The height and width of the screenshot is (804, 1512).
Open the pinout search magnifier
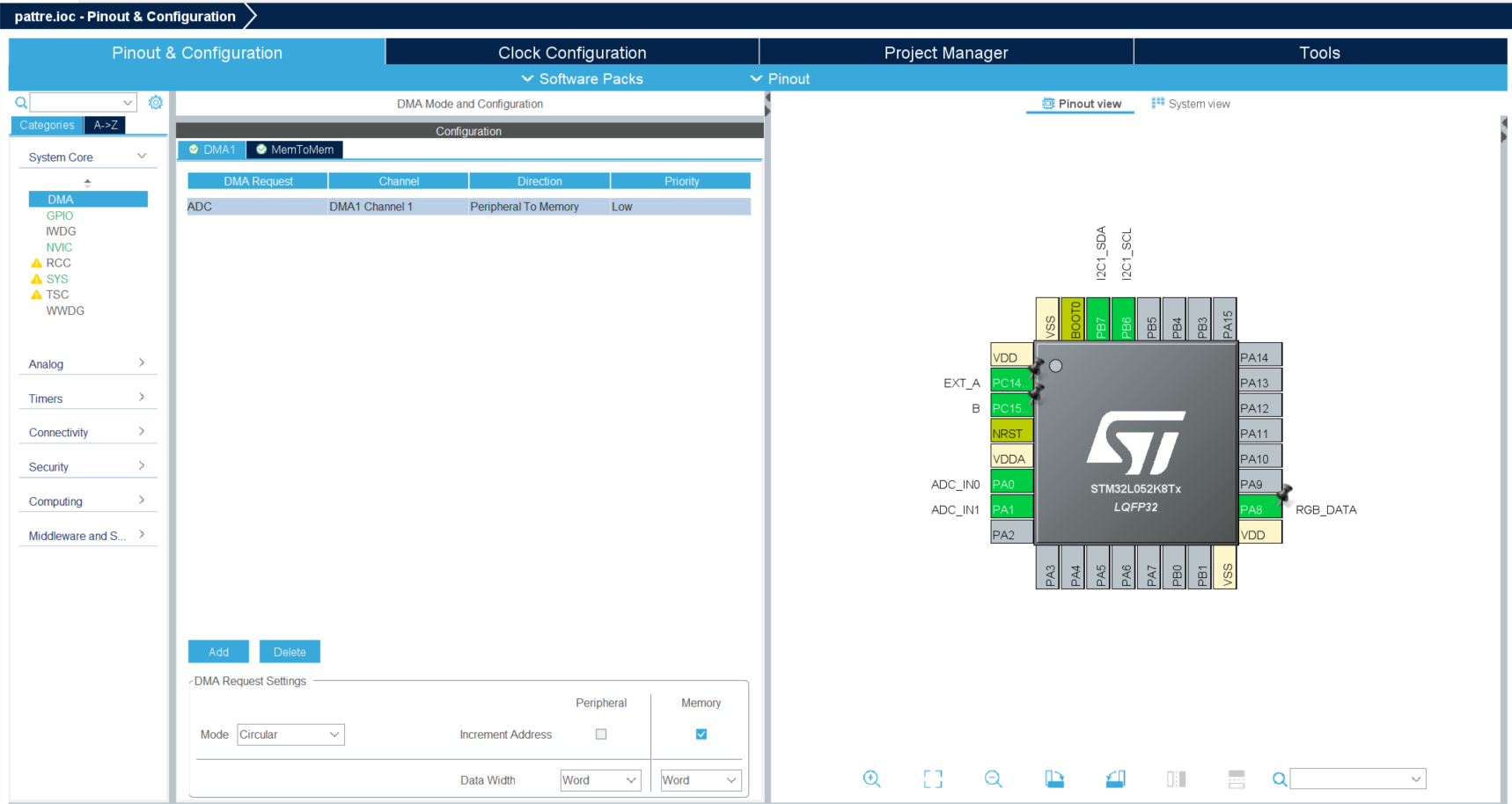coord(1279,778)
